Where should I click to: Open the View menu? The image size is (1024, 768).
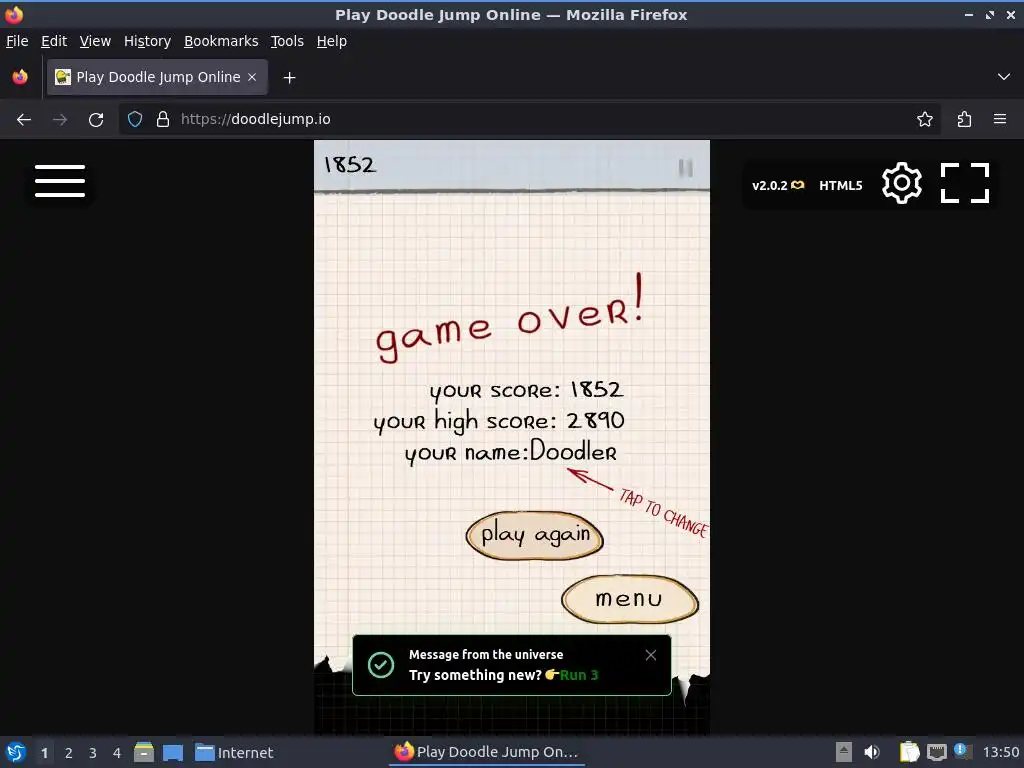(95, 41)
